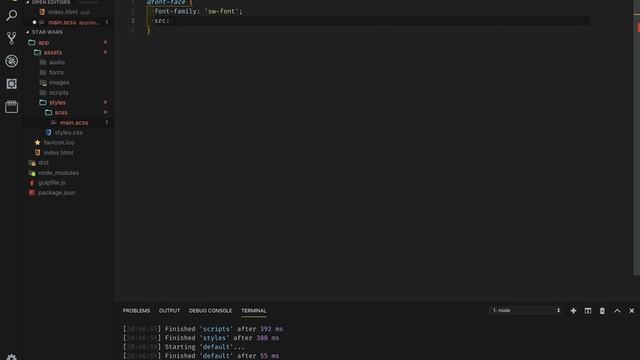The image size is (640, 360).
Task: Collapse the OPEN EDITORS section
Action: click(x=51, y=2)
